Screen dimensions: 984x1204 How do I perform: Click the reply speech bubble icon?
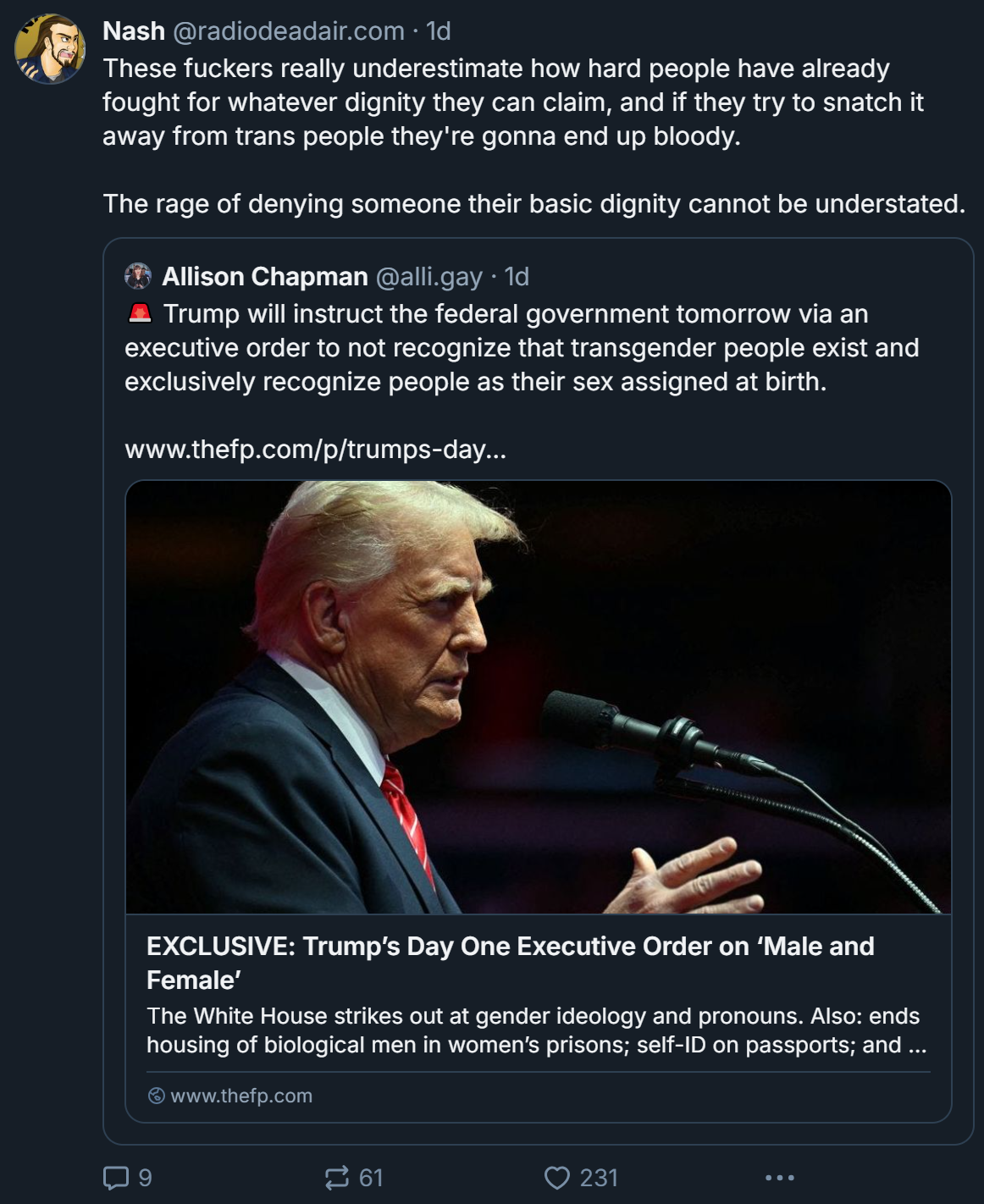click(115, 1178)
